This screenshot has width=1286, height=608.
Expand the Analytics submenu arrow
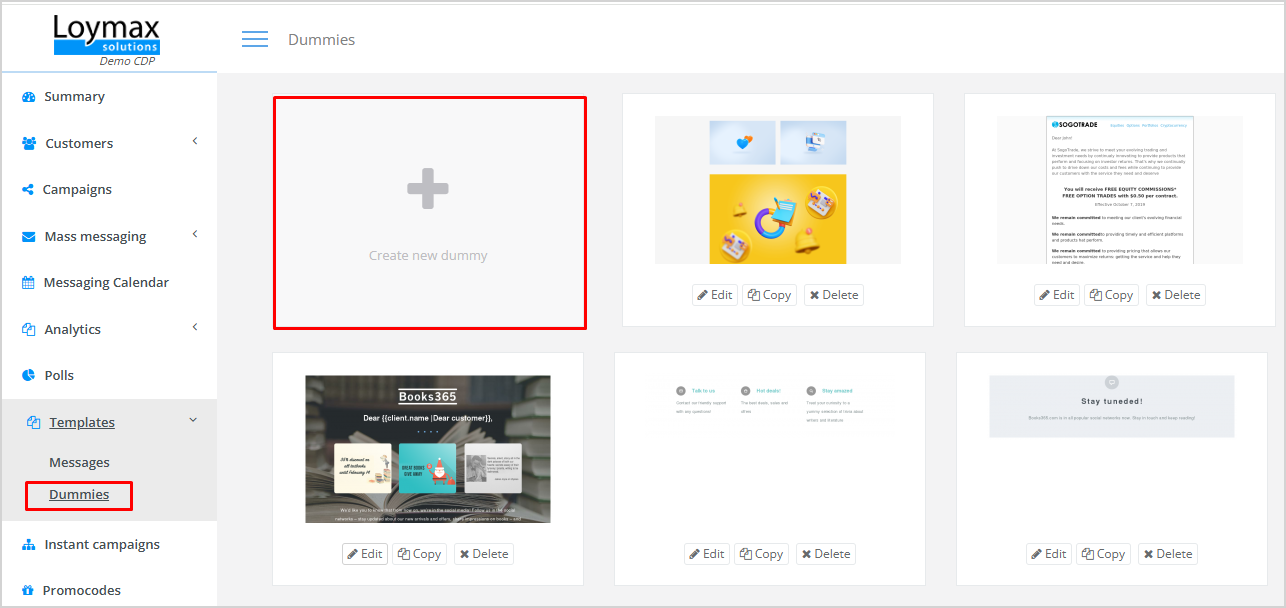pos(195,327)
